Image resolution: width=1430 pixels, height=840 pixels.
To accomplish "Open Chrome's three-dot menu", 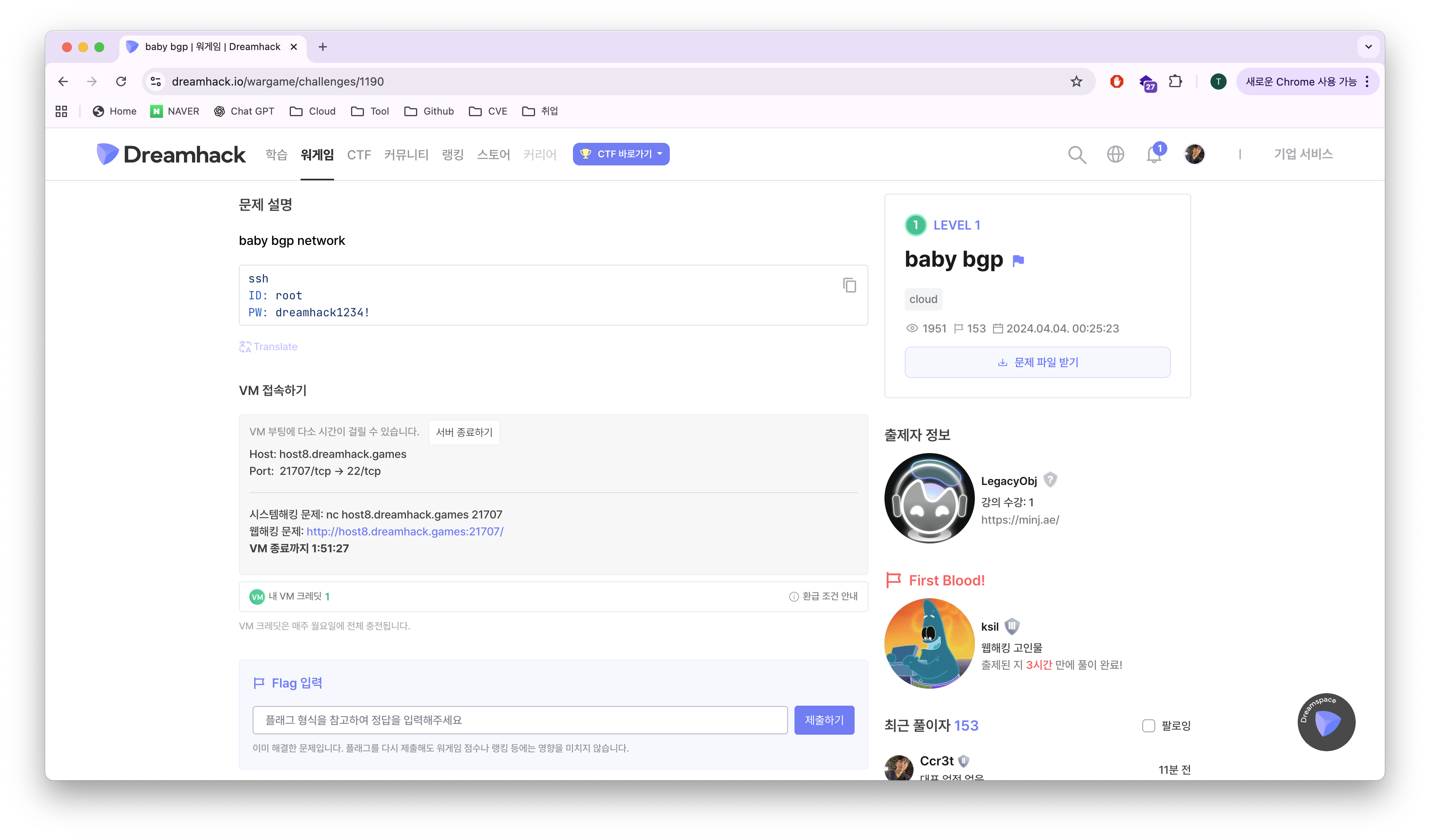I will (x=1367, y=82).
